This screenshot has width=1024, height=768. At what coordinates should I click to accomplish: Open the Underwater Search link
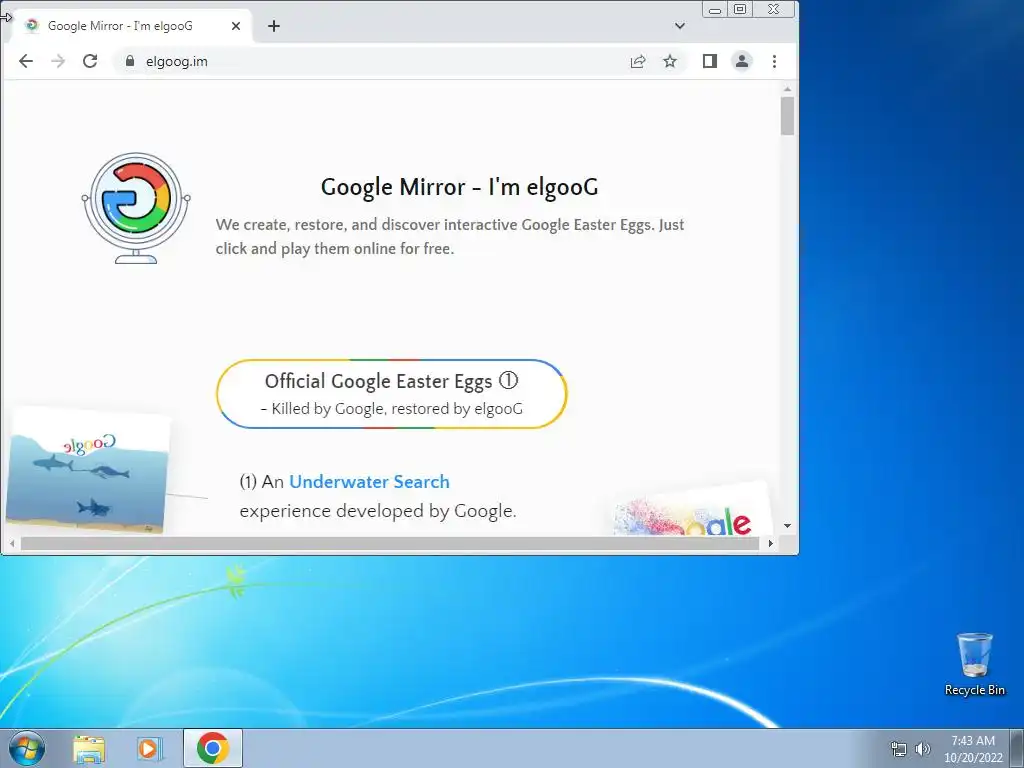click(x=369, y=482)
